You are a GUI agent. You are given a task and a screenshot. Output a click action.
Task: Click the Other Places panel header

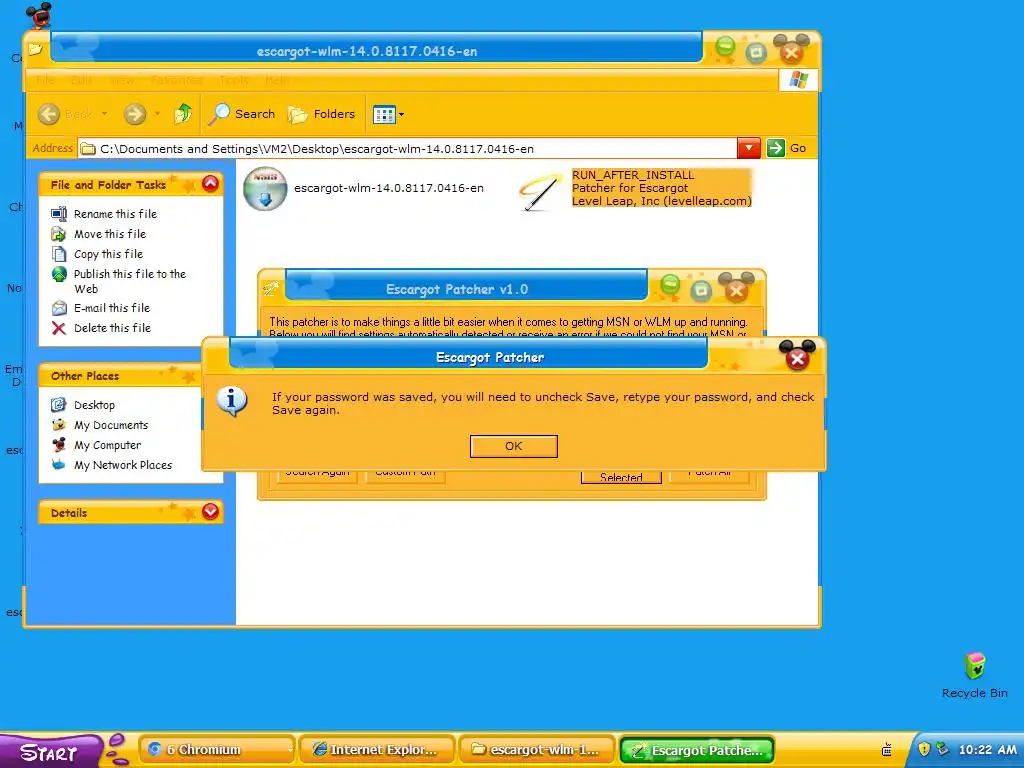pyautogui.click(x=121, y=376)
